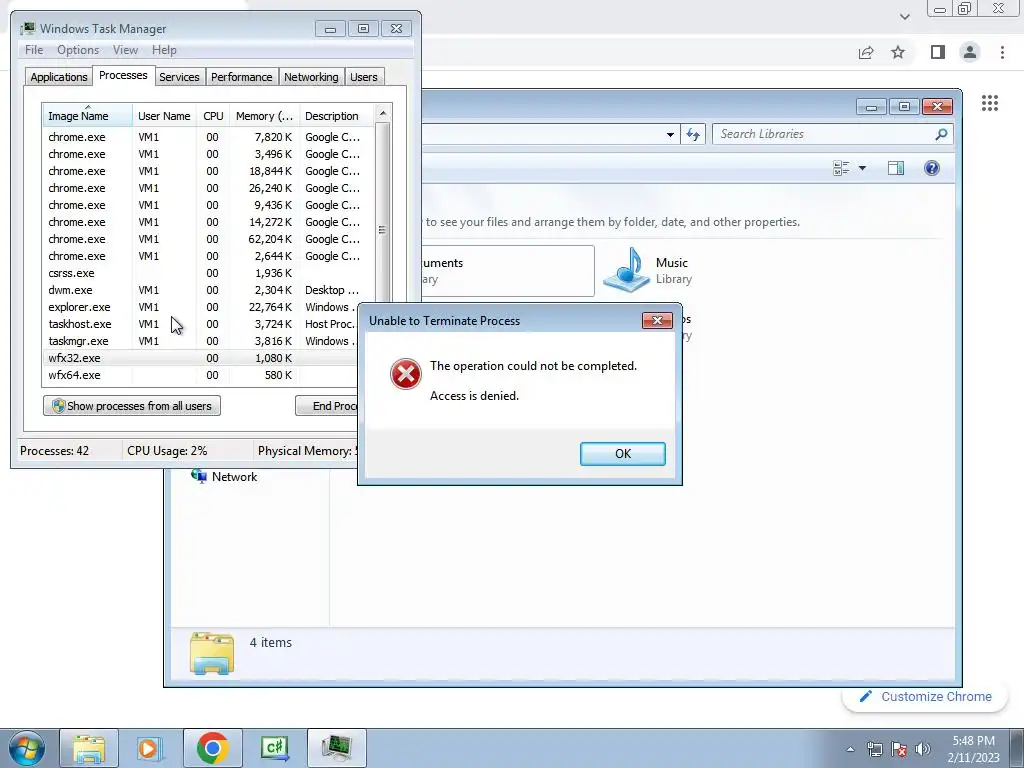This screenshot has width=1024, height=768.
Task: Click the process list scrollbar thumb
Action: pos(383,230)
